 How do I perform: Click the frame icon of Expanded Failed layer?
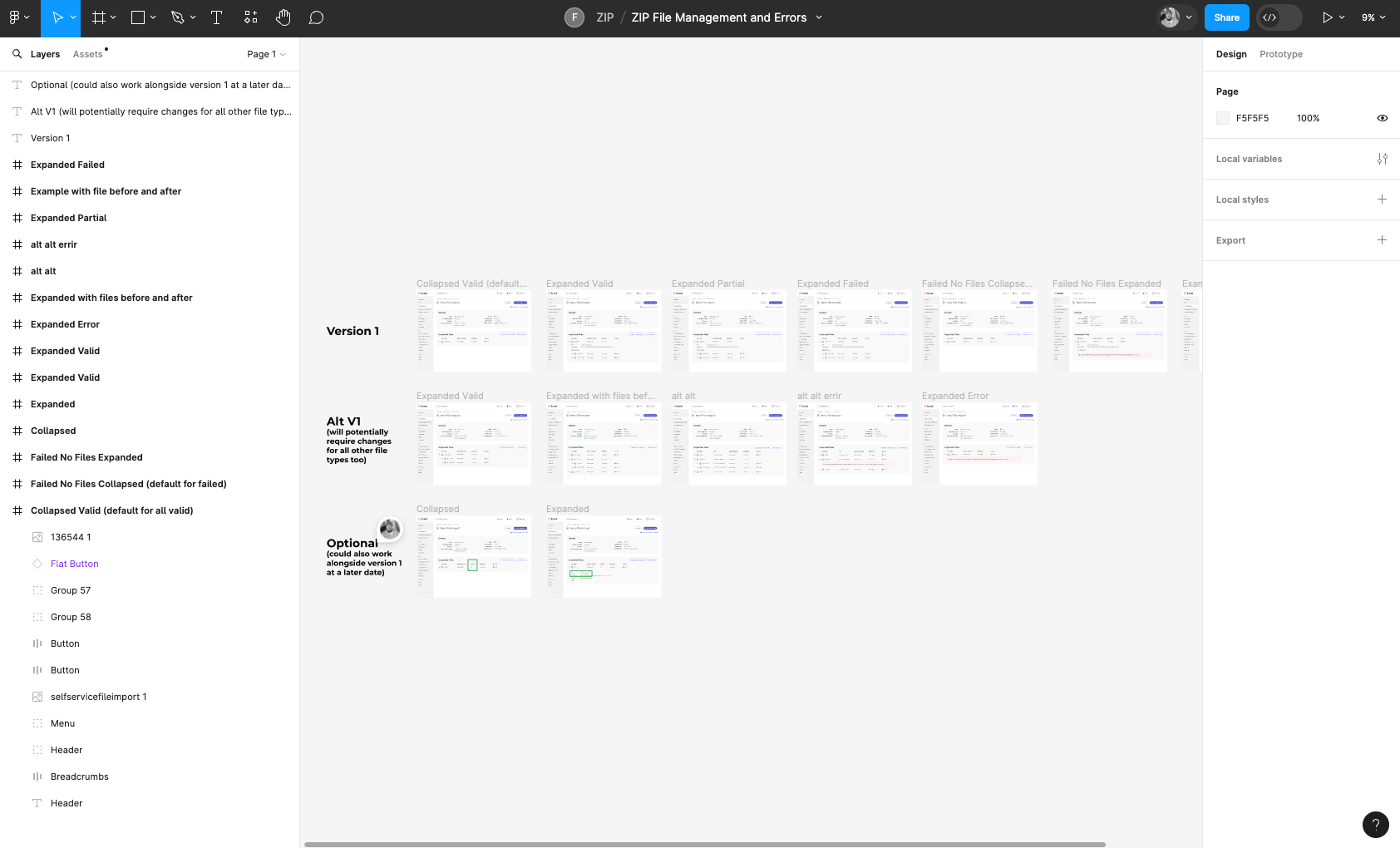17,165
